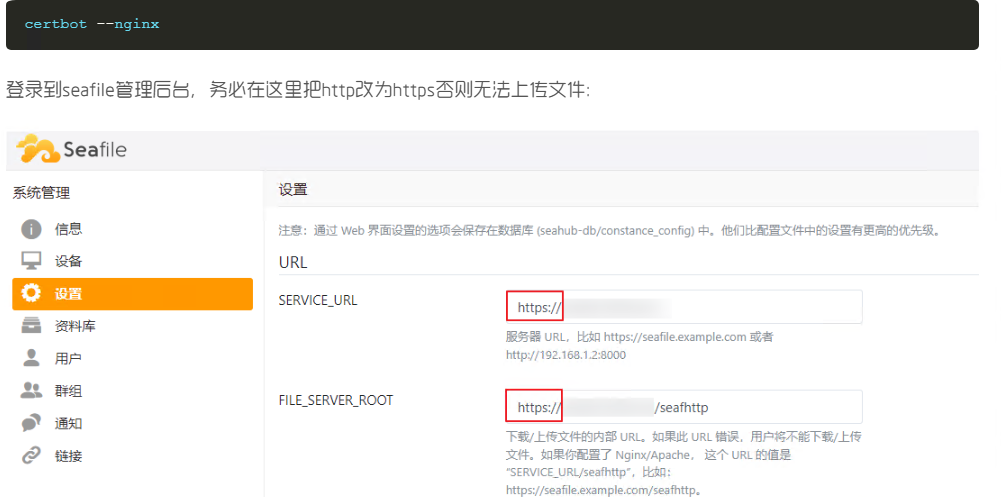Screen dimensions: 1001x497
Task: Click the 链接 chain link icon
Action: tap(31, 456)
